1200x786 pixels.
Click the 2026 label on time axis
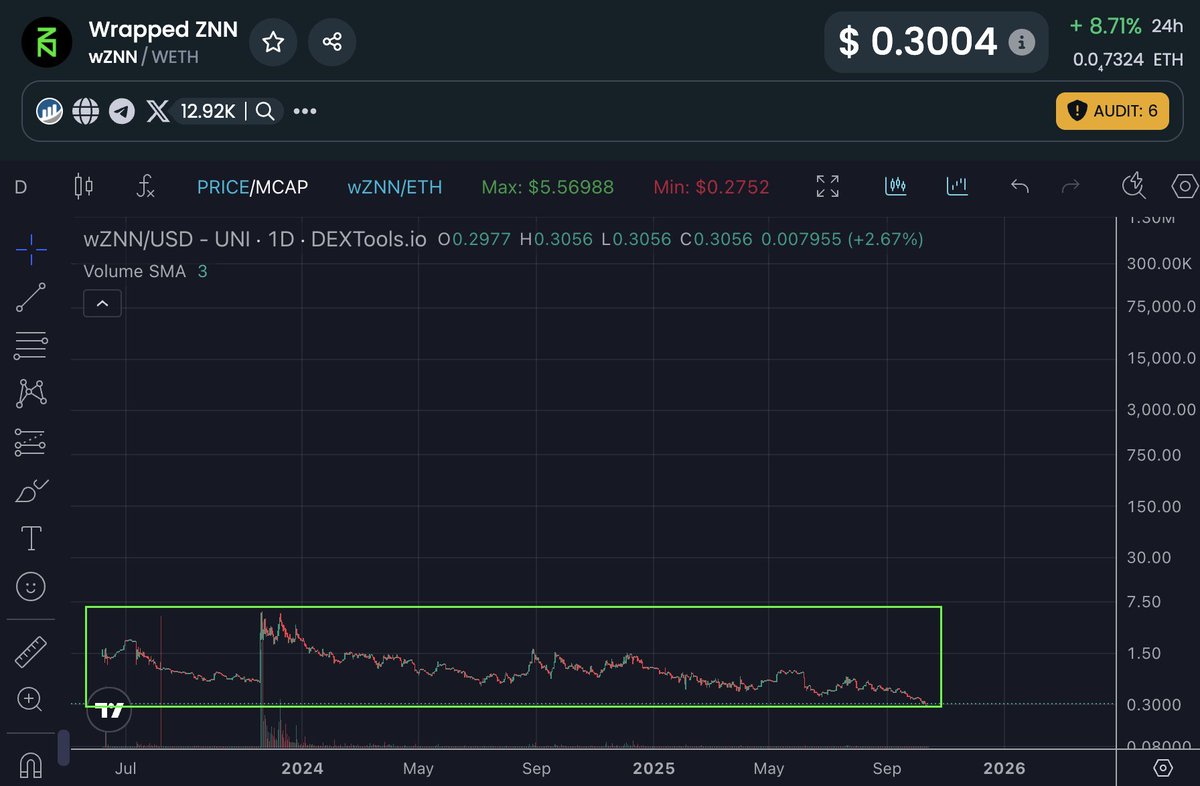tap(1004, 768)
